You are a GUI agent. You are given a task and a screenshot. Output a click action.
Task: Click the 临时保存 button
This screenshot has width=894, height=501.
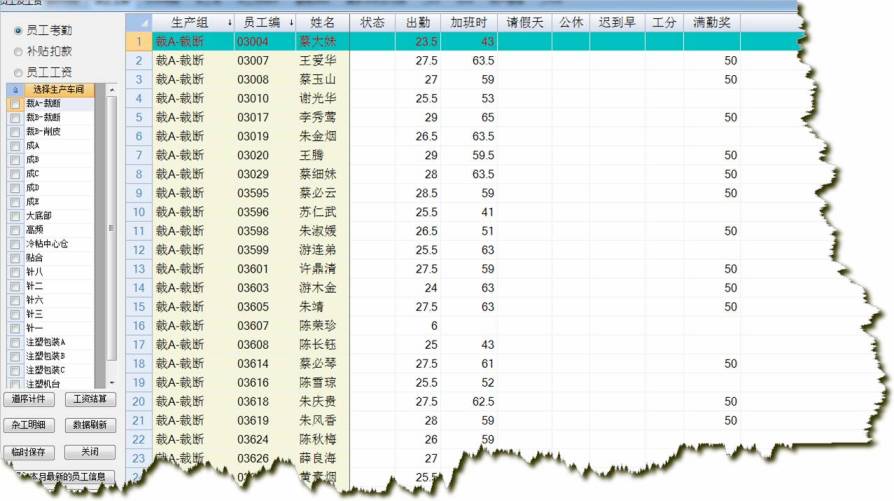click(x=29, y=452)
